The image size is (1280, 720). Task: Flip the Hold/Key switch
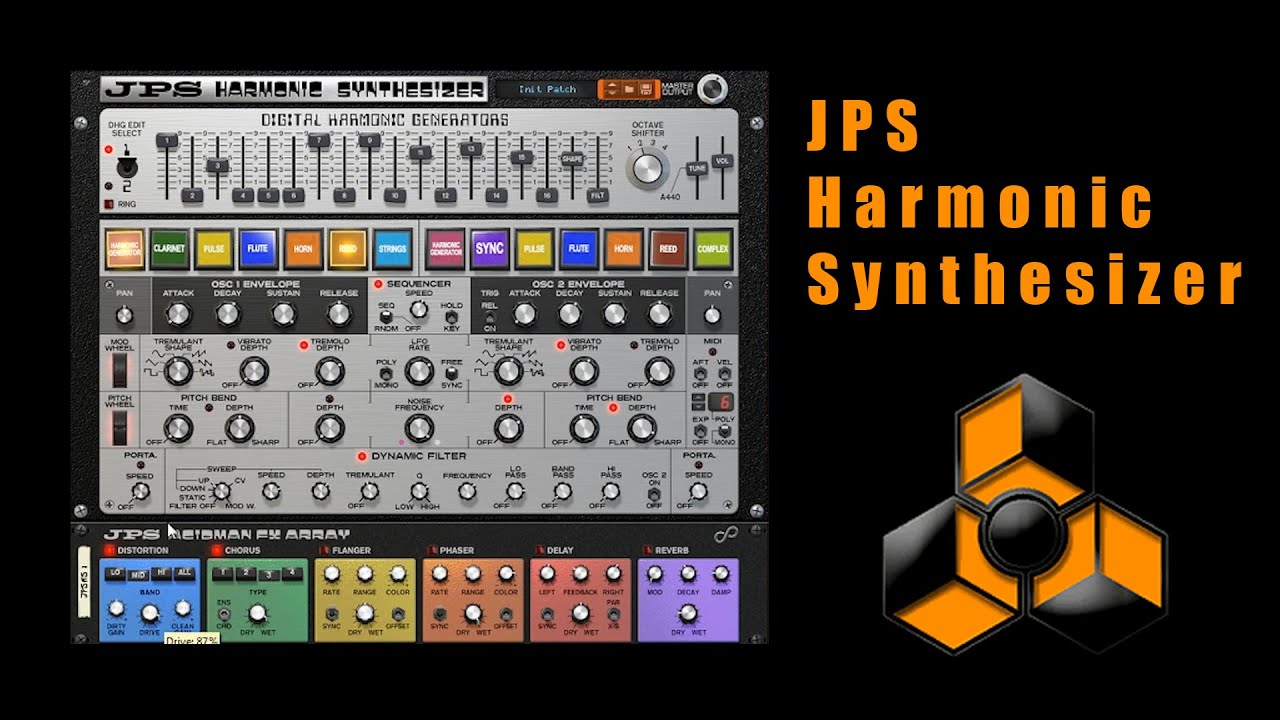click(x=451, y=317)
